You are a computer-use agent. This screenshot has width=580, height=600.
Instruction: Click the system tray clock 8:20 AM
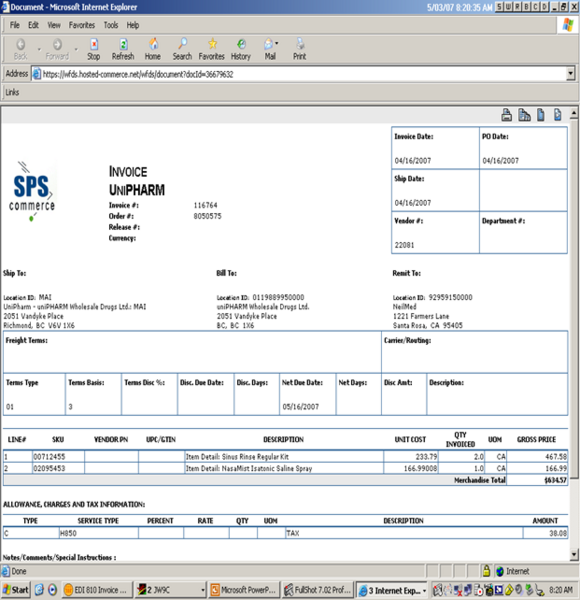tap(561, 590)
